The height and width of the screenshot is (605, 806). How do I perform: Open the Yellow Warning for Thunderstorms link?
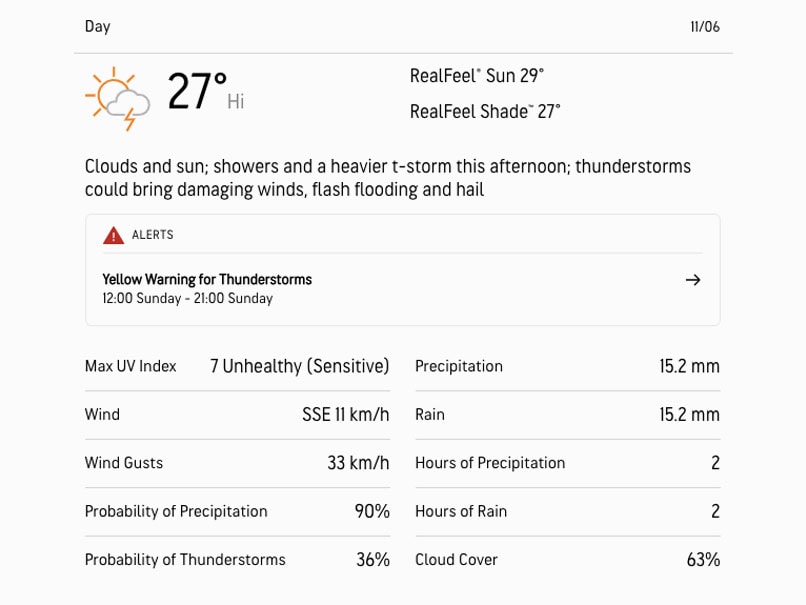207,280
